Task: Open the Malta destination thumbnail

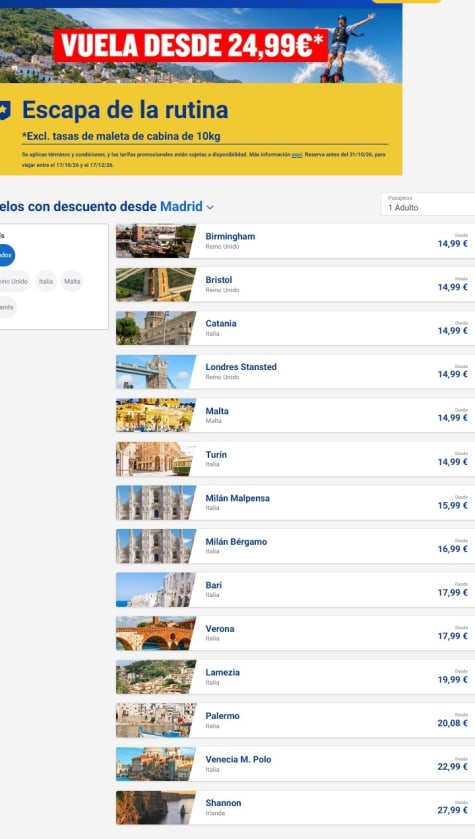Action: point(156,416)
